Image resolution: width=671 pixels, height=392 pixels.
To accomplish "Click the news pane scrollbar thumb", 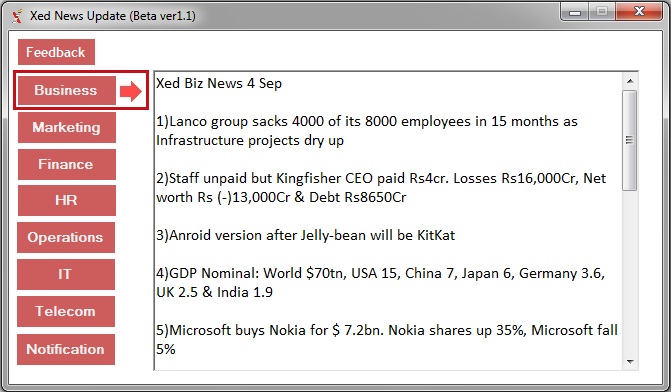I will coord(629,140).
